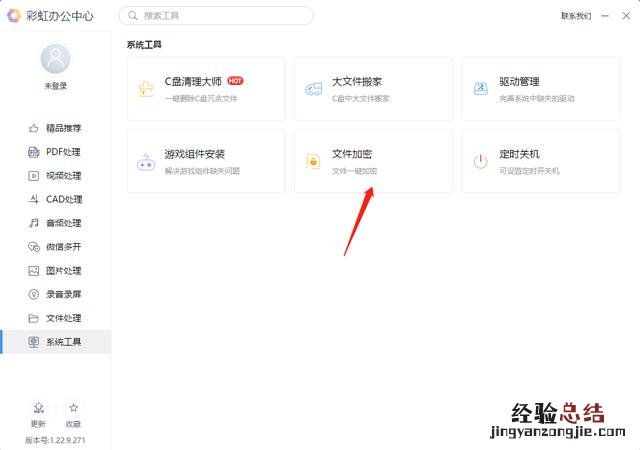Switch to 微信多开 category
The image size is (640, 450).
click(x=56, y=247)
